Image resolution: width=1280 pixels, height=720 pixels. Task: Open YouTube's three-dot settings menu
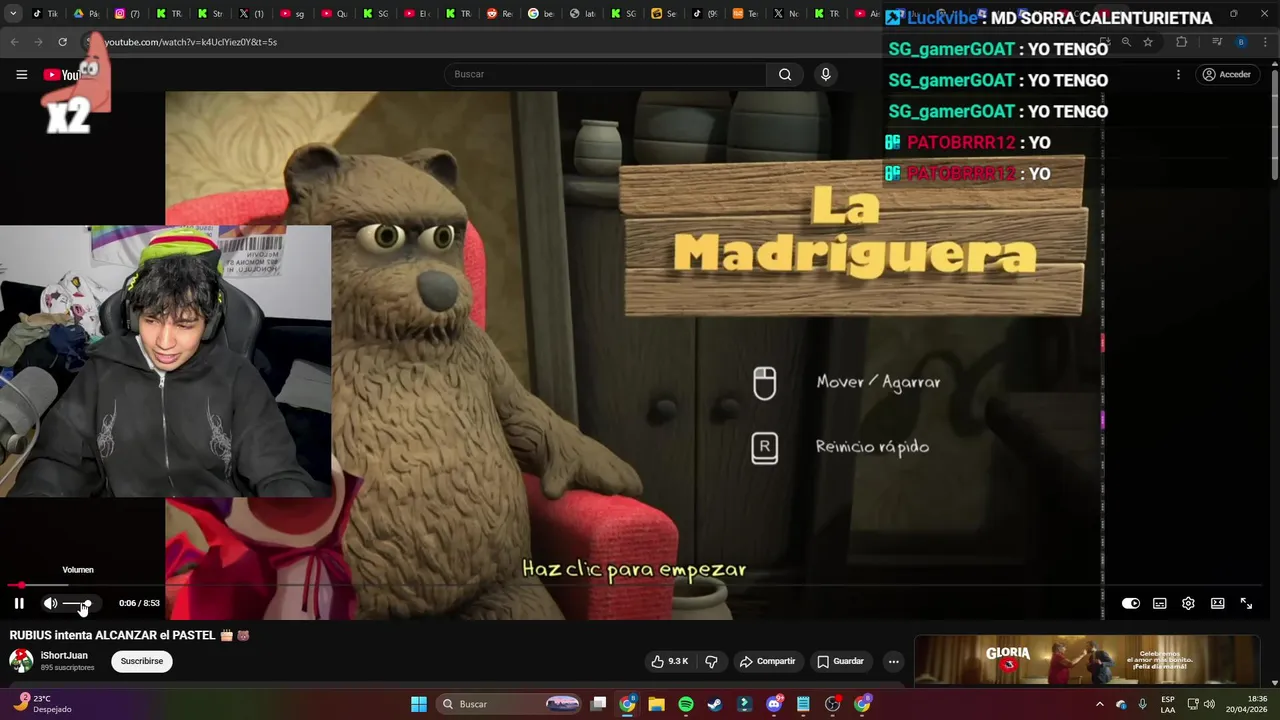[1178, 74]
